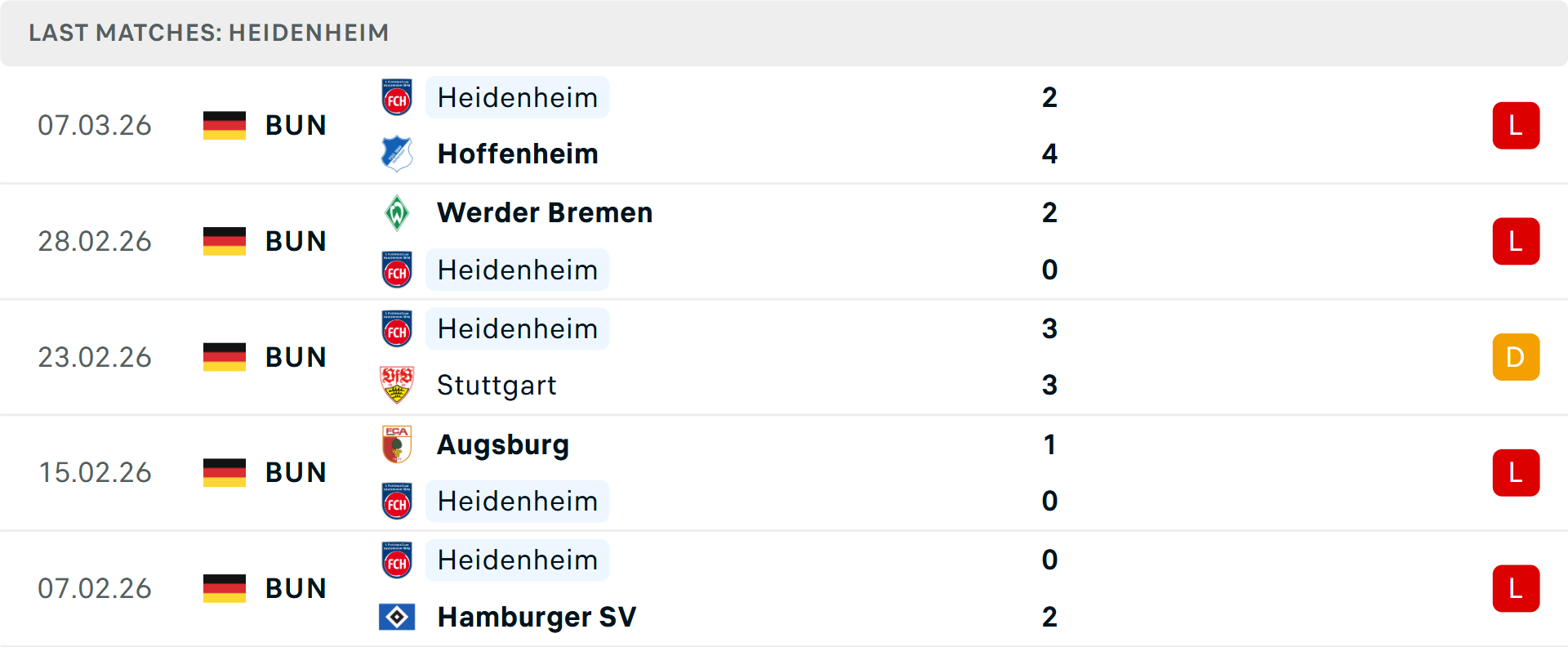Toggle the red L badge for the Hoffenheim match
The height and width of the screenshot is (647, 1568).
tap(1517, 125)
